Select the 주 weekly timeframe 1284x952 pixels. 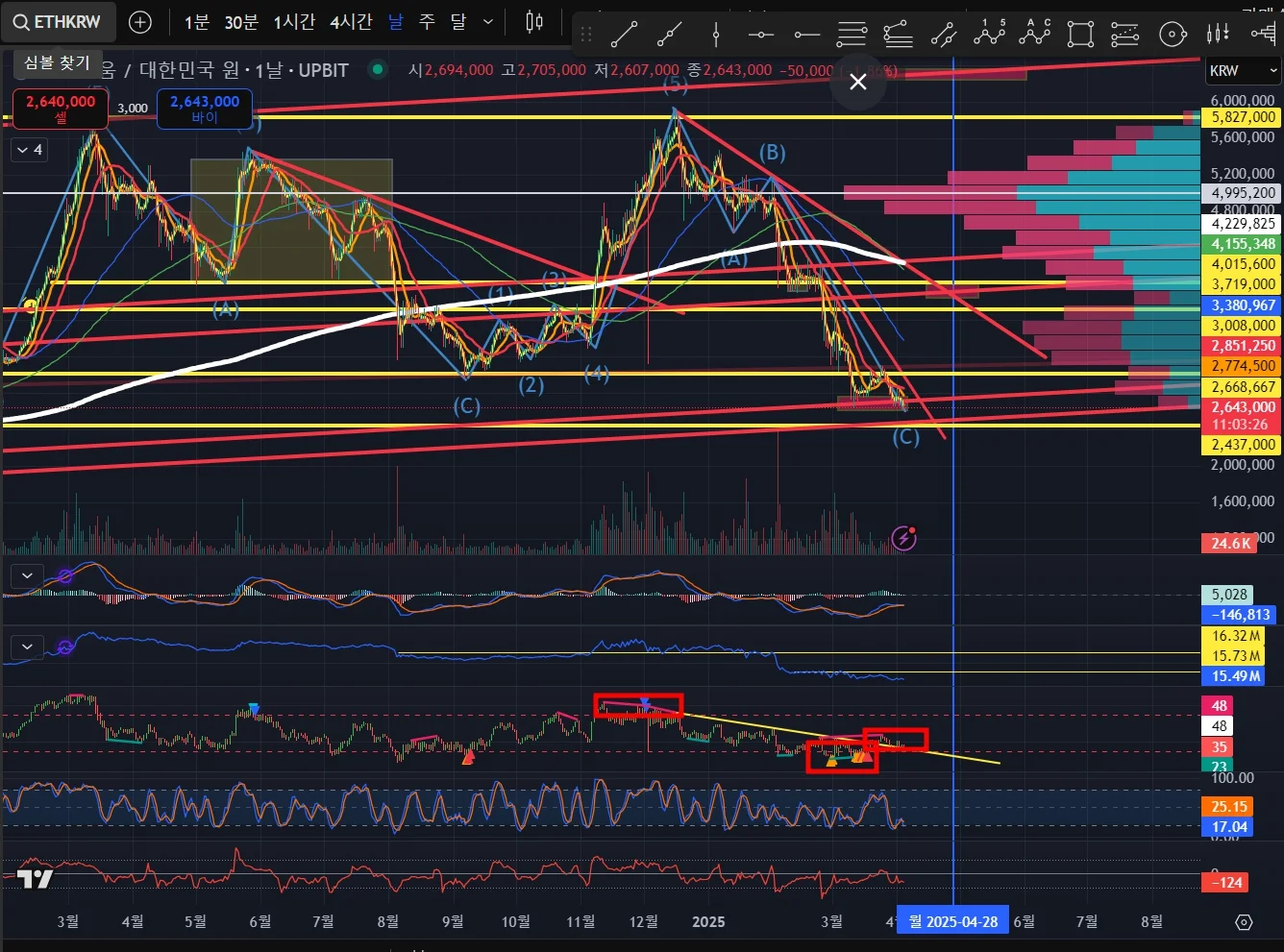point(427,21)
